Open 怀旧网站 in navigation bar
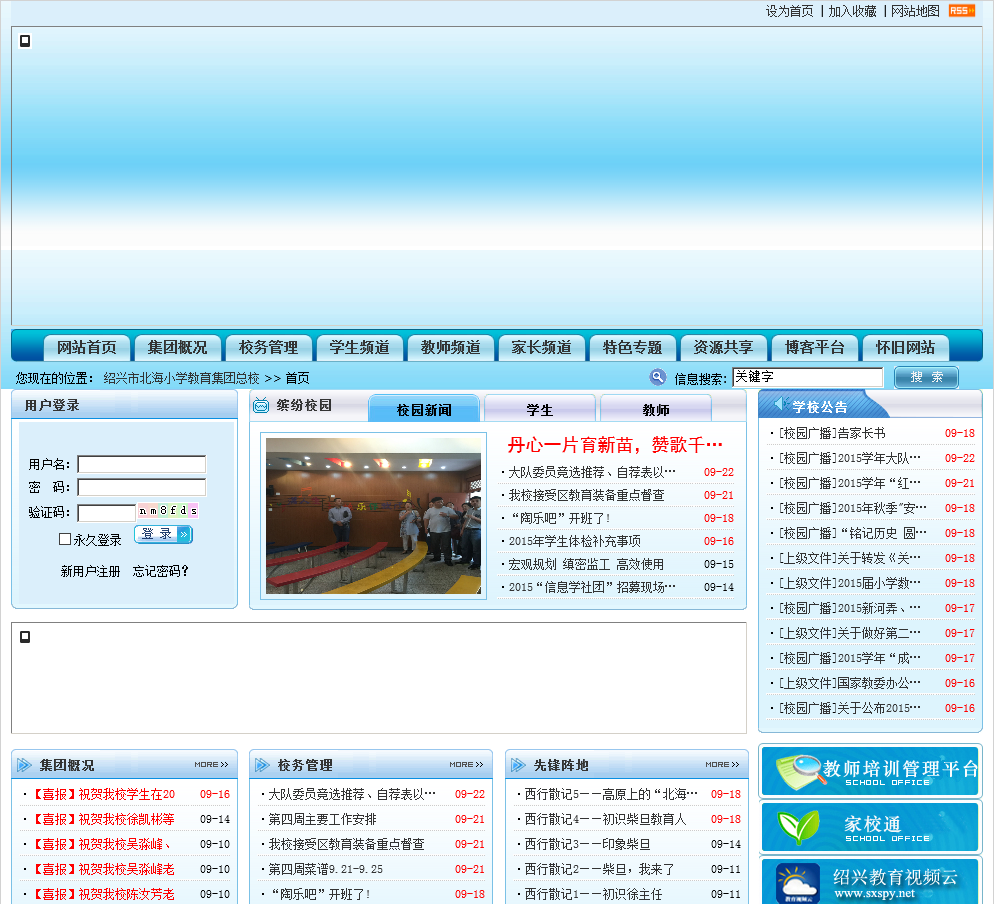The height and width of the screenshot is (904, 994). tap(905, 347)
